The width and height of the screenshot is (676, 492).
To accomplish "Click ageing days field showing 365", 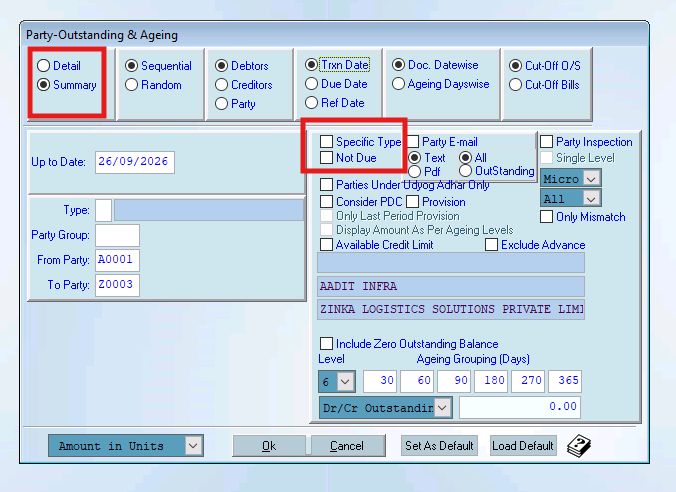I will [565, 381].
